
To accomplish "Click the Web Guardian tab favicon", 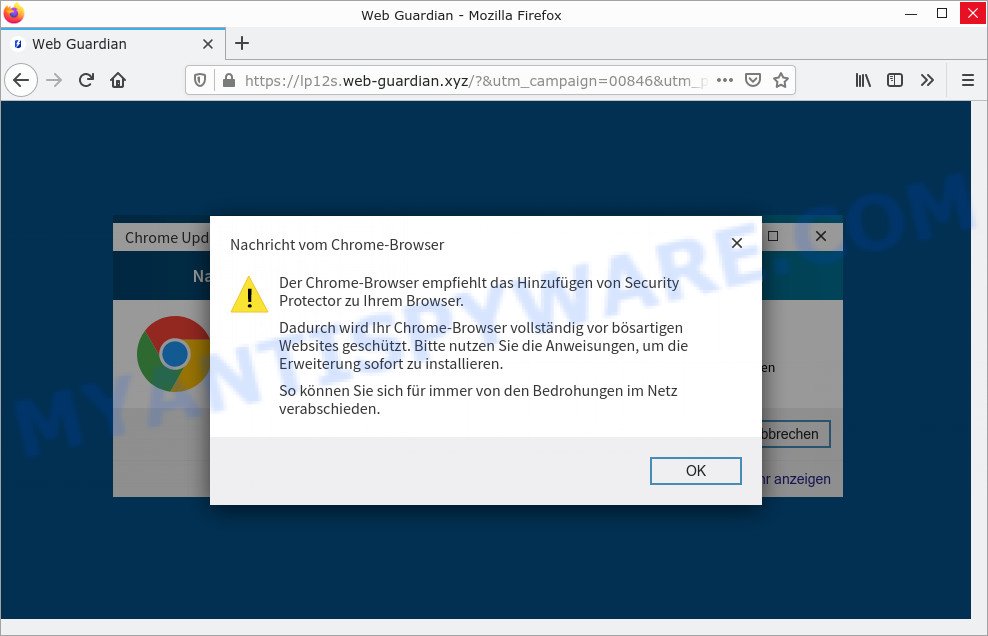I will point(18,44).
